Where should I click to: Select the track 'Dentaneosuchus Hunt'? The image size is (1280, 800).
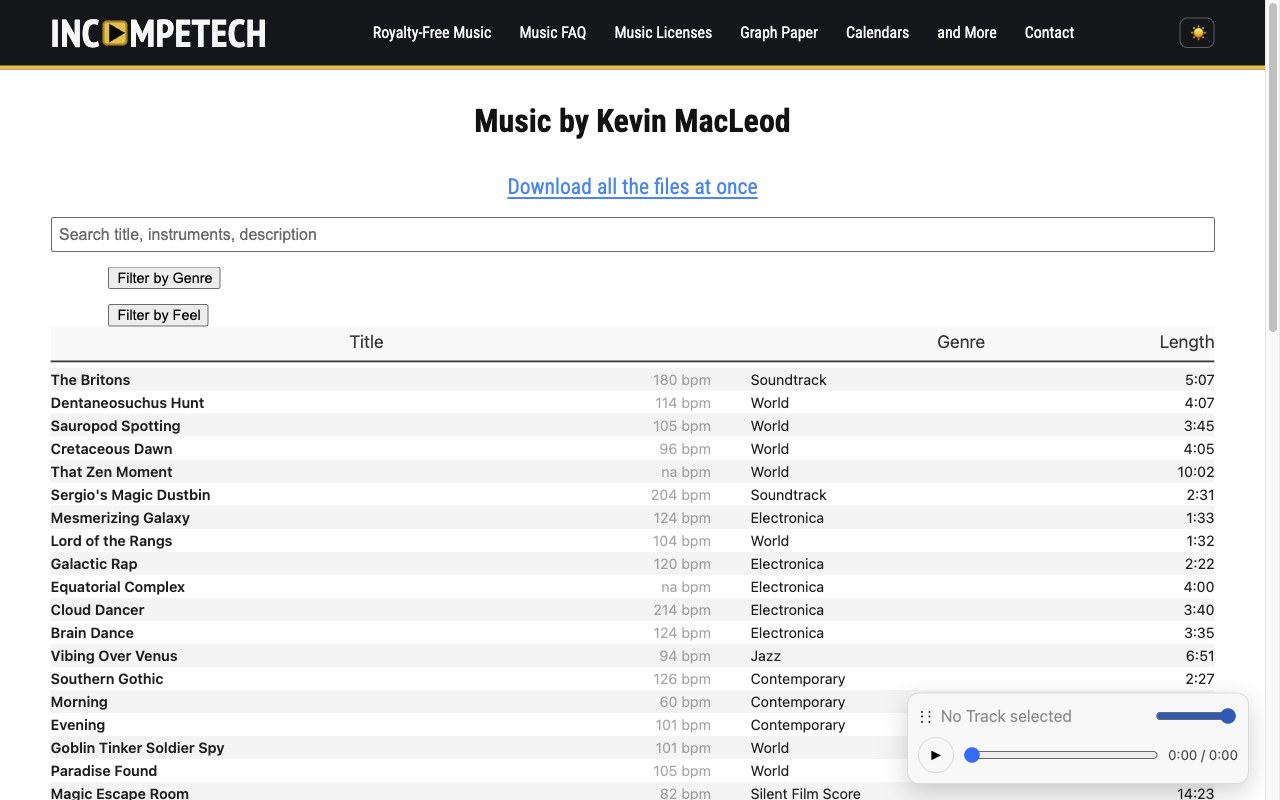click(x=127, y=403)
